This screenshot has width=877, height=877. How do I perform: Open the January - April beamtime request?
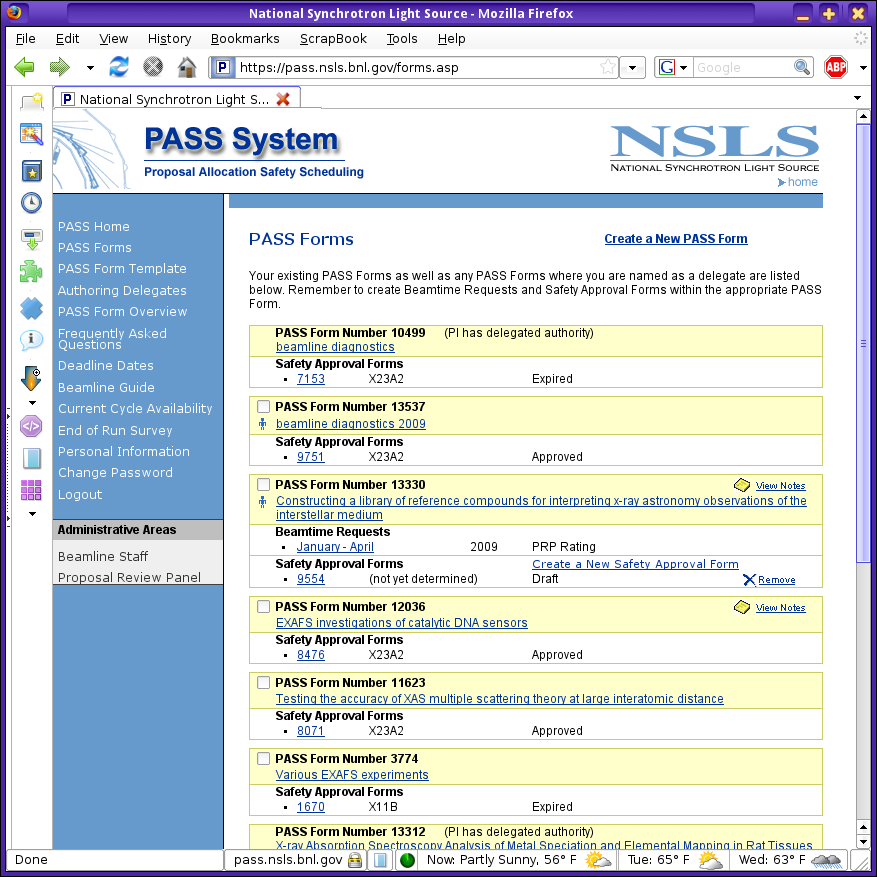click(x=335, y=546)
